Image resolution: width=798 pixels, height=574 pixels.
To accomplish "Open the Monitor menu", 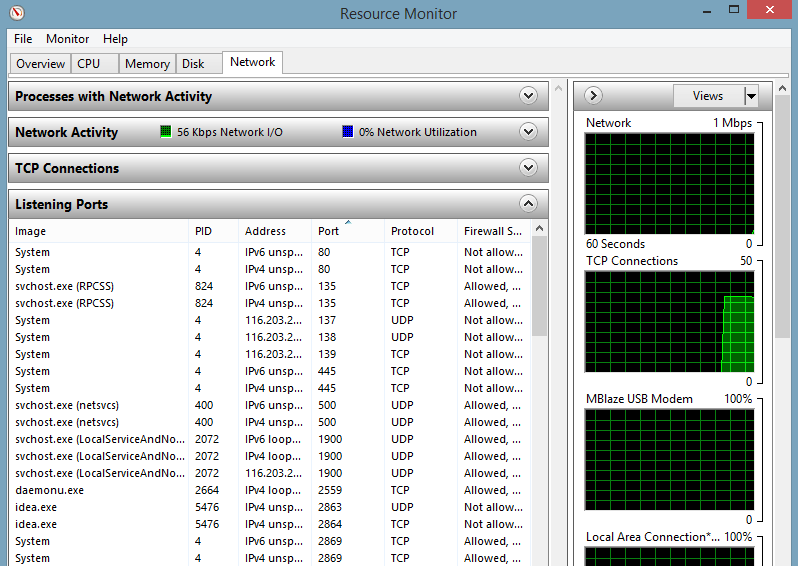I will point(67,39).
